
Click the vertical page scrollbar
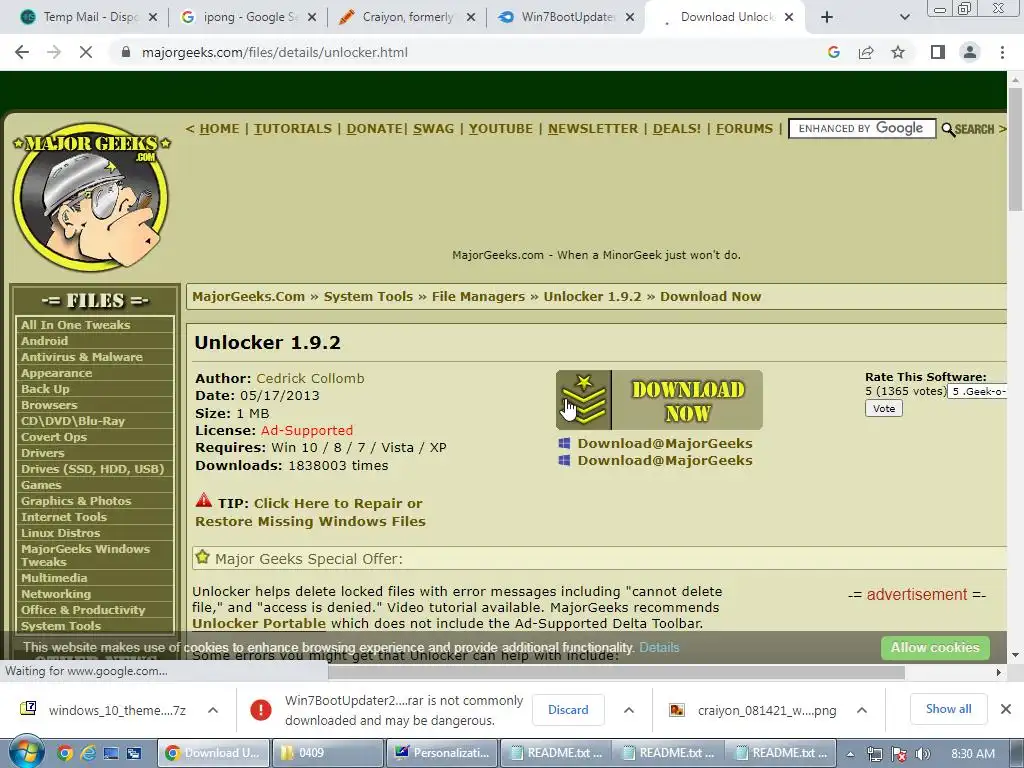(1015, 149)
